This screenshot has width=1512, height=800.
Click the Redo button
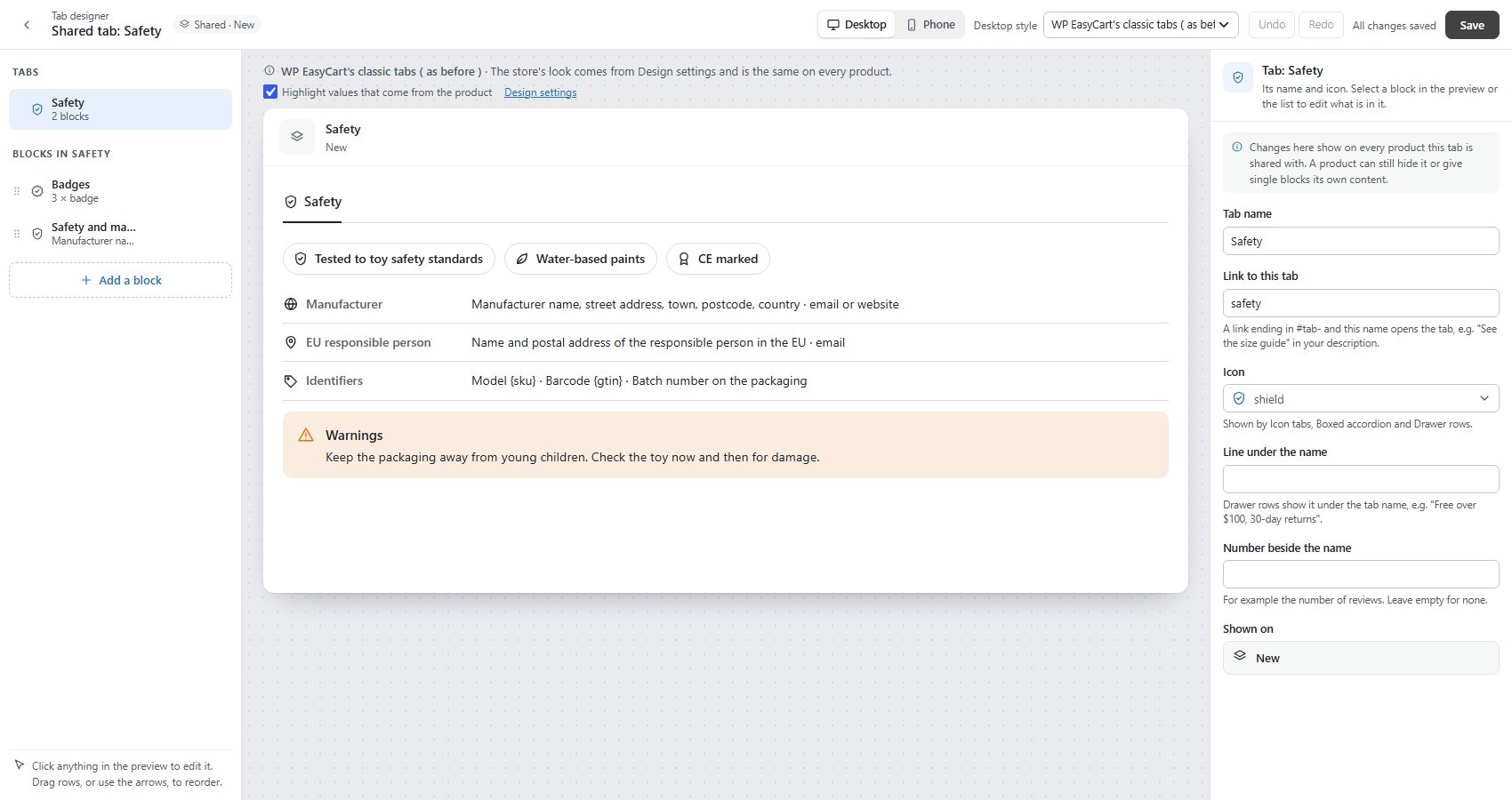point(1321,25)
